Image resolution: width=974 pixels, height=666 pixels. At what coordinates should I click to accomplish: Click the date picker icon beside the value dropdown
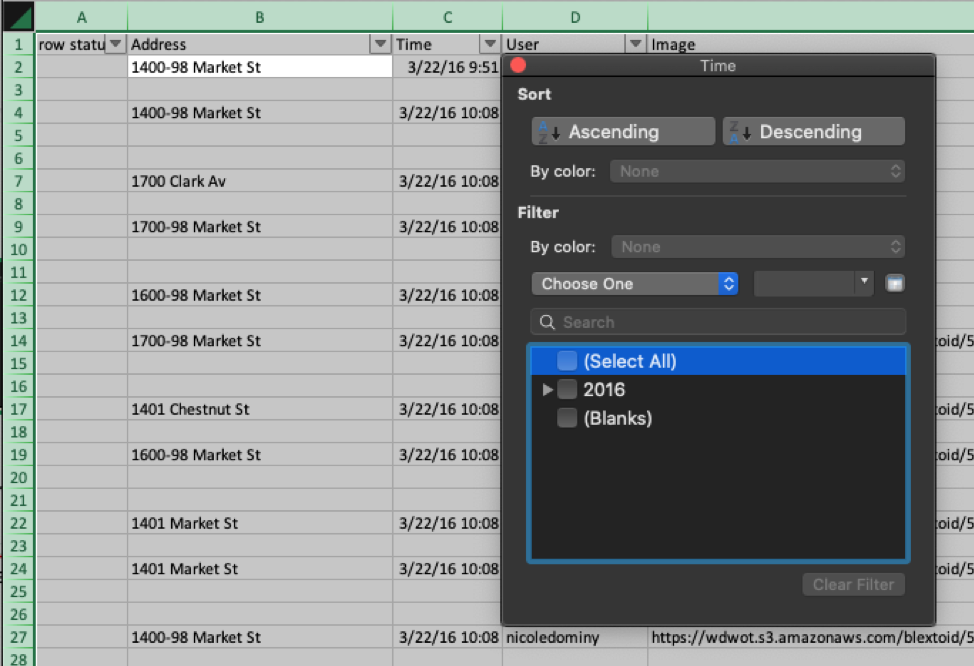(x=893, y=283)
